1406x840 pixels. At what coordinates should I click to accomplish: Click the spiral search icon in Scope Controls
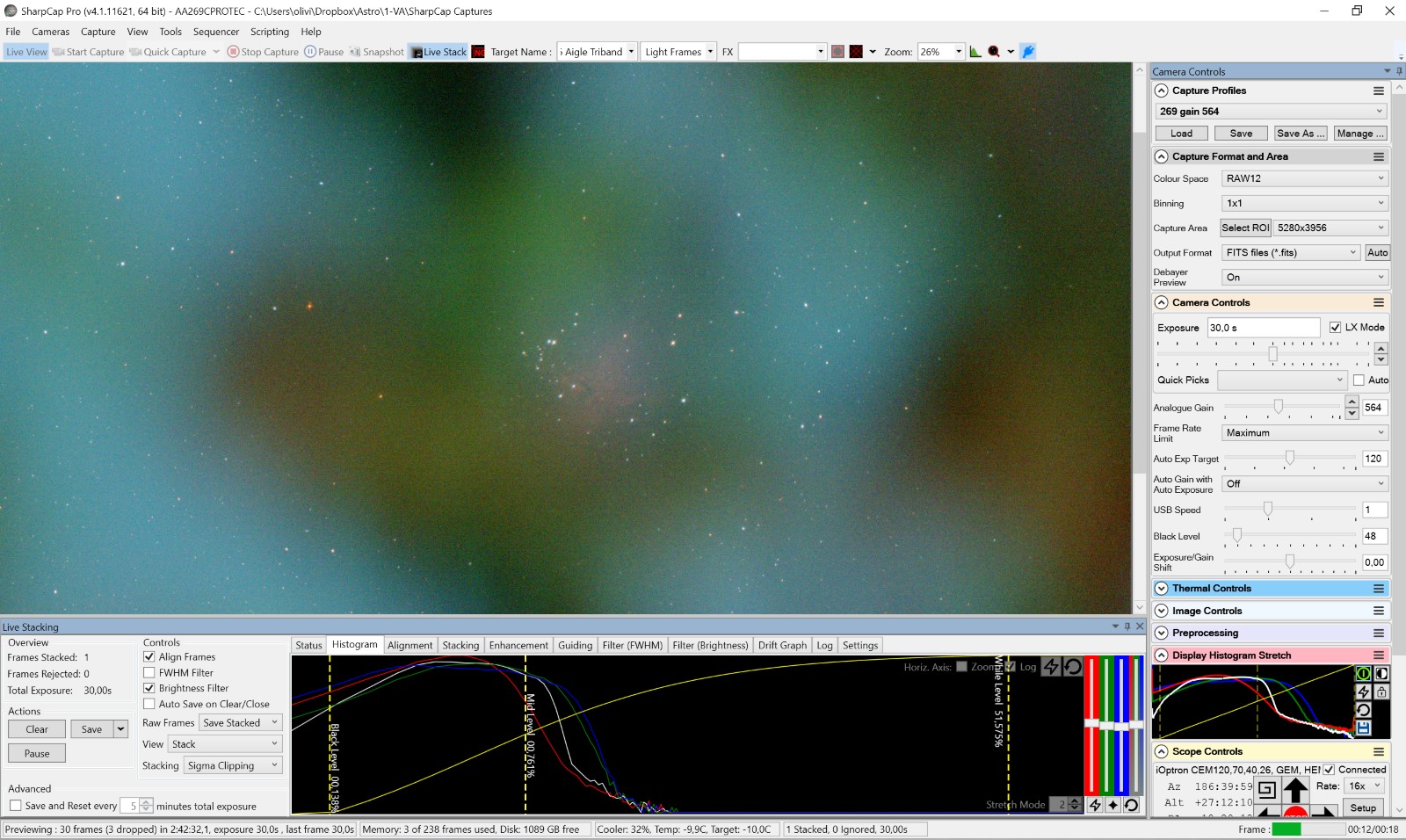click(1266, 789)
